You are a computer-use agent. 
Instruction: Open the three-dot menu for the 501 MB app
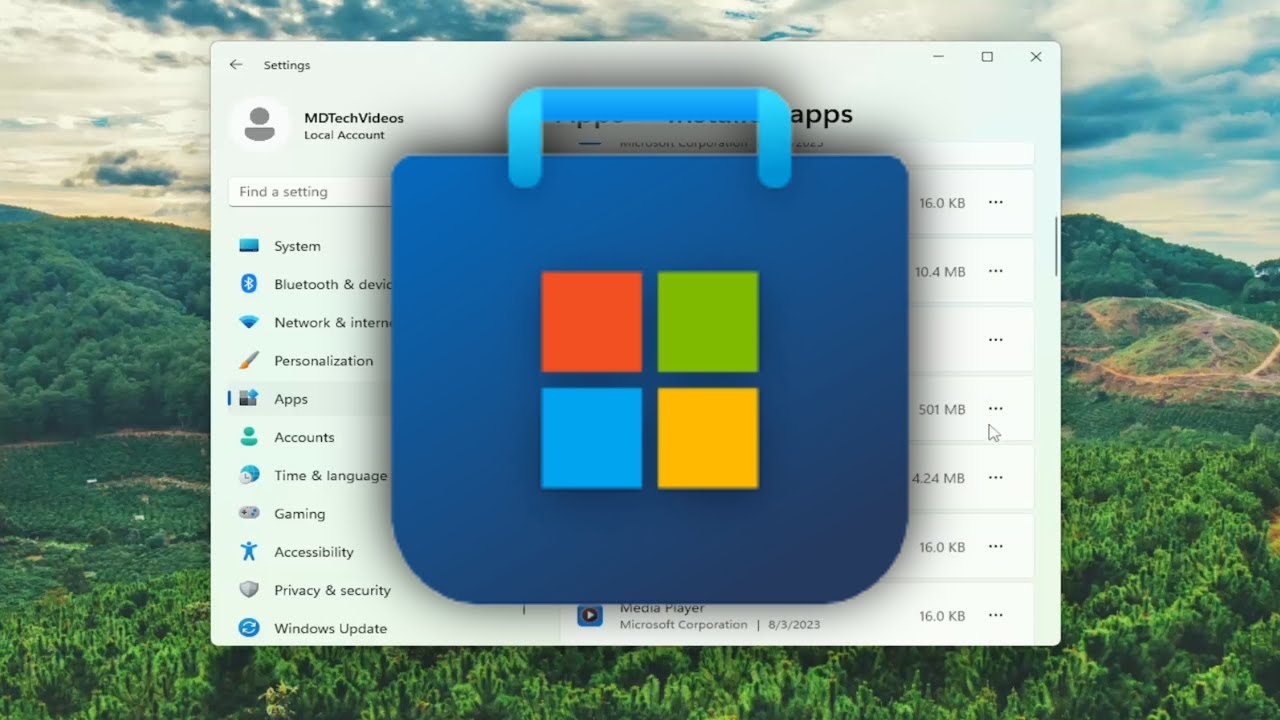click(x=995, y=409)
